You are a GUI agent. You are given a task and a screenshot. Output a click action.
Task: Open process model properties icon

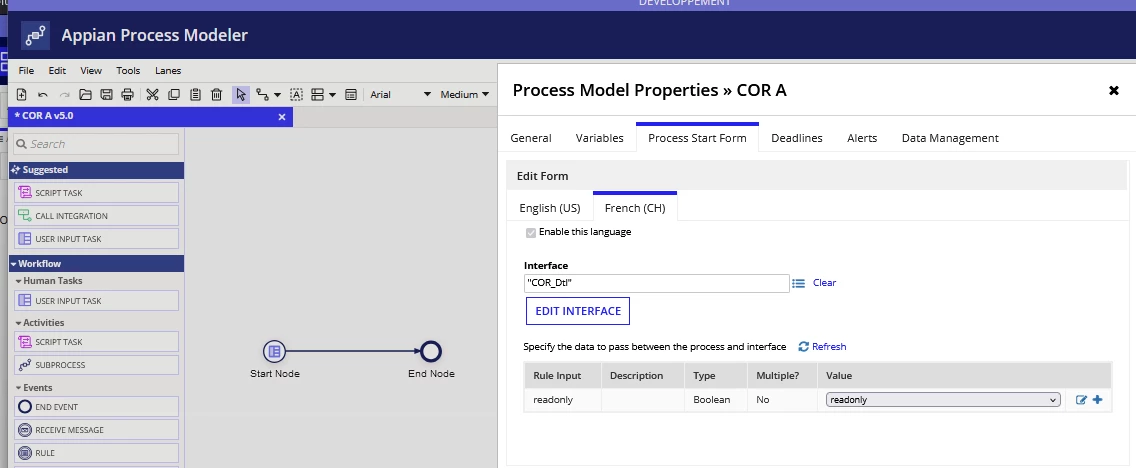(351, 95)
